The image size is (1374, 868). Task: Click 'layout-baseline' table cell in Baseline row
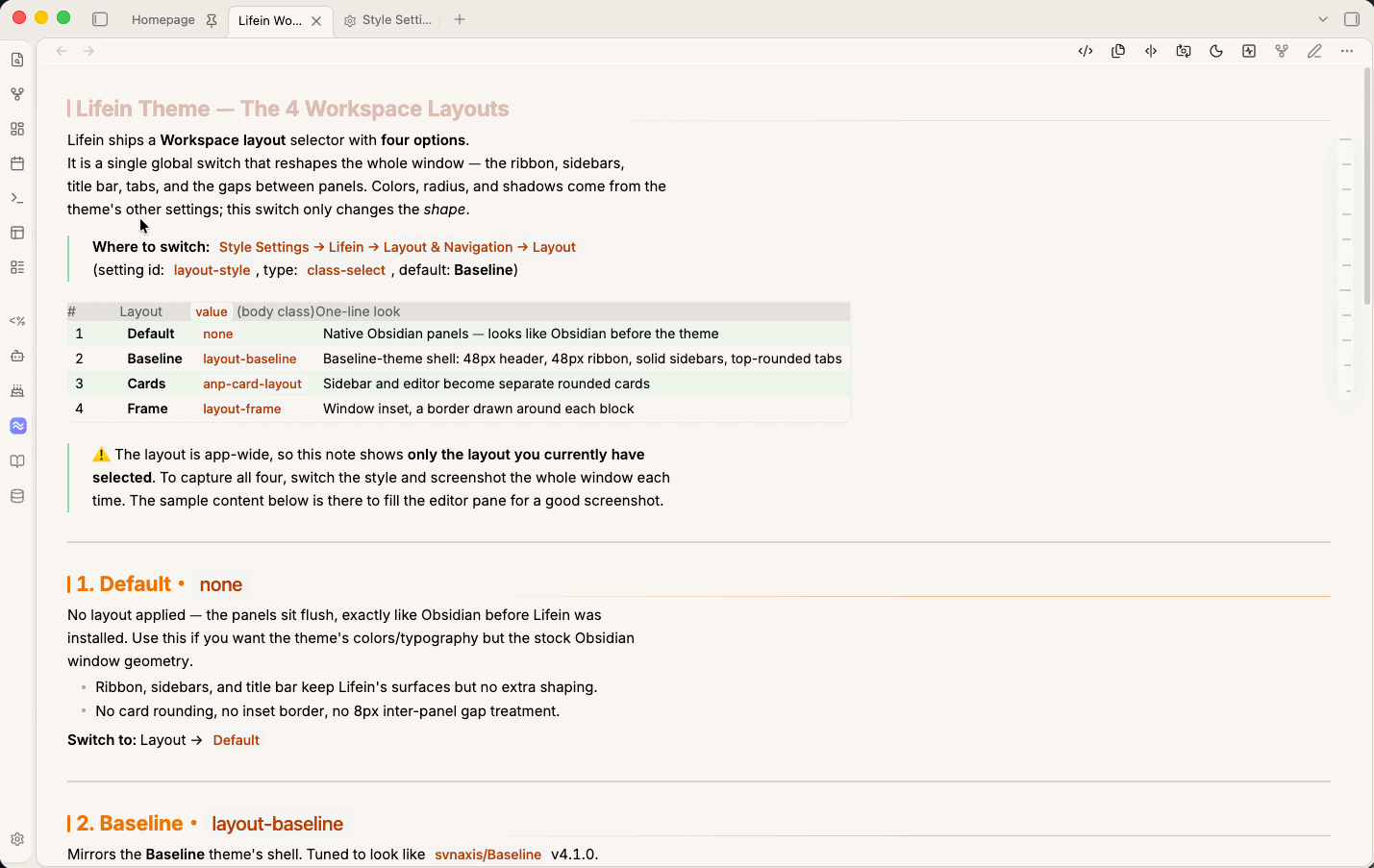click(x=250, y=359)
